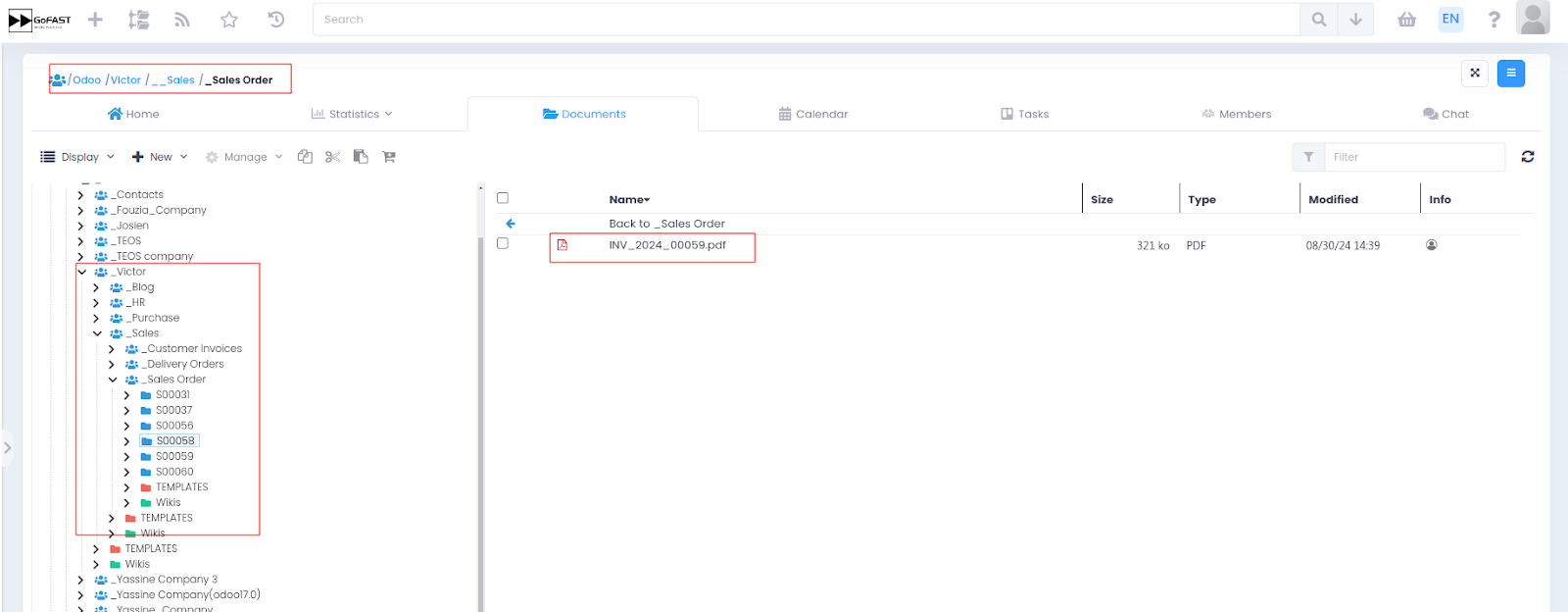Click the cart icon in documents toolbar

(x=389, y=157)
